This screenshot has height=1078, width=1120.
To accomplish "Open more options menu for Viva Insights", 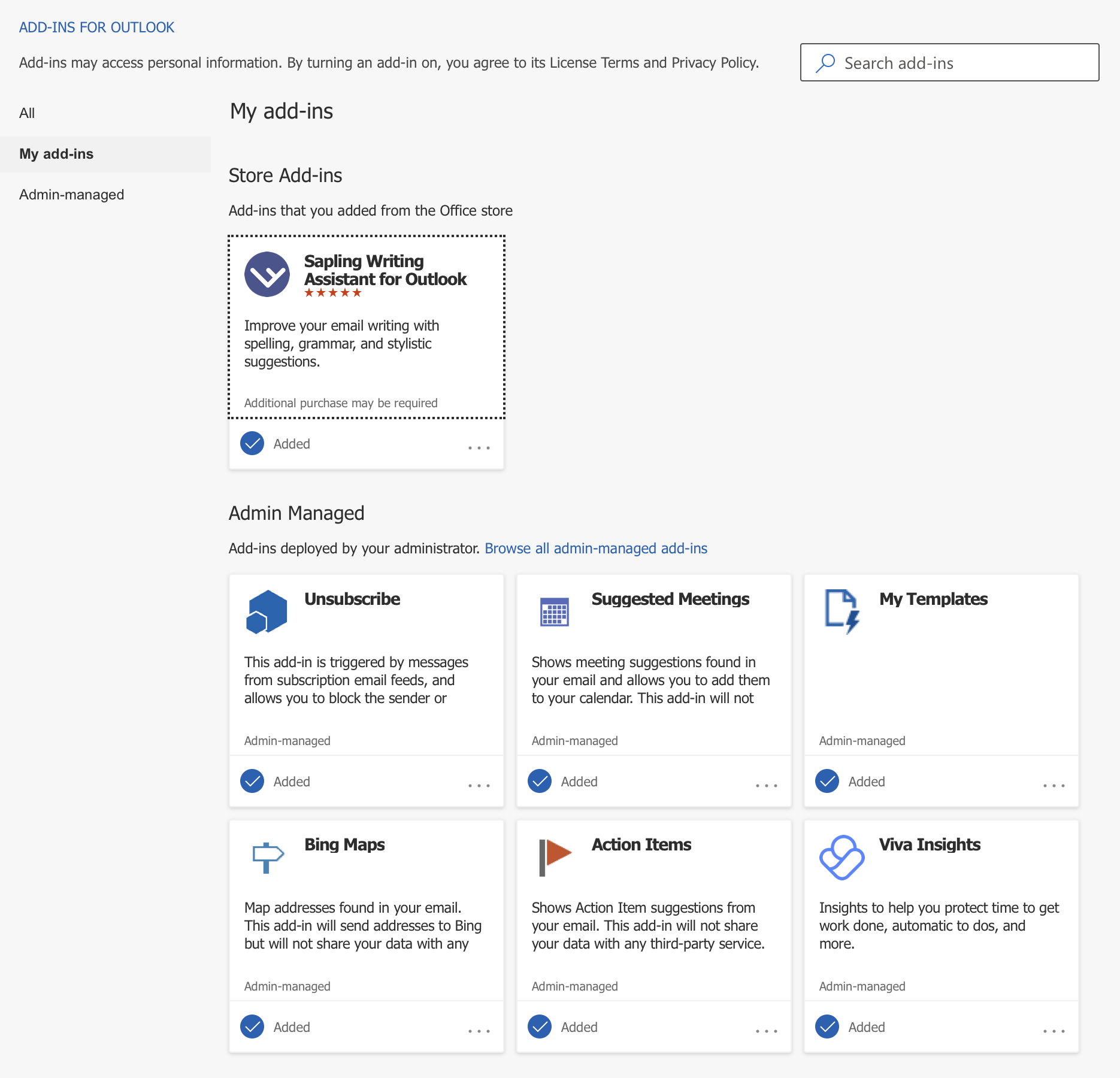I will point(1054,1031).
